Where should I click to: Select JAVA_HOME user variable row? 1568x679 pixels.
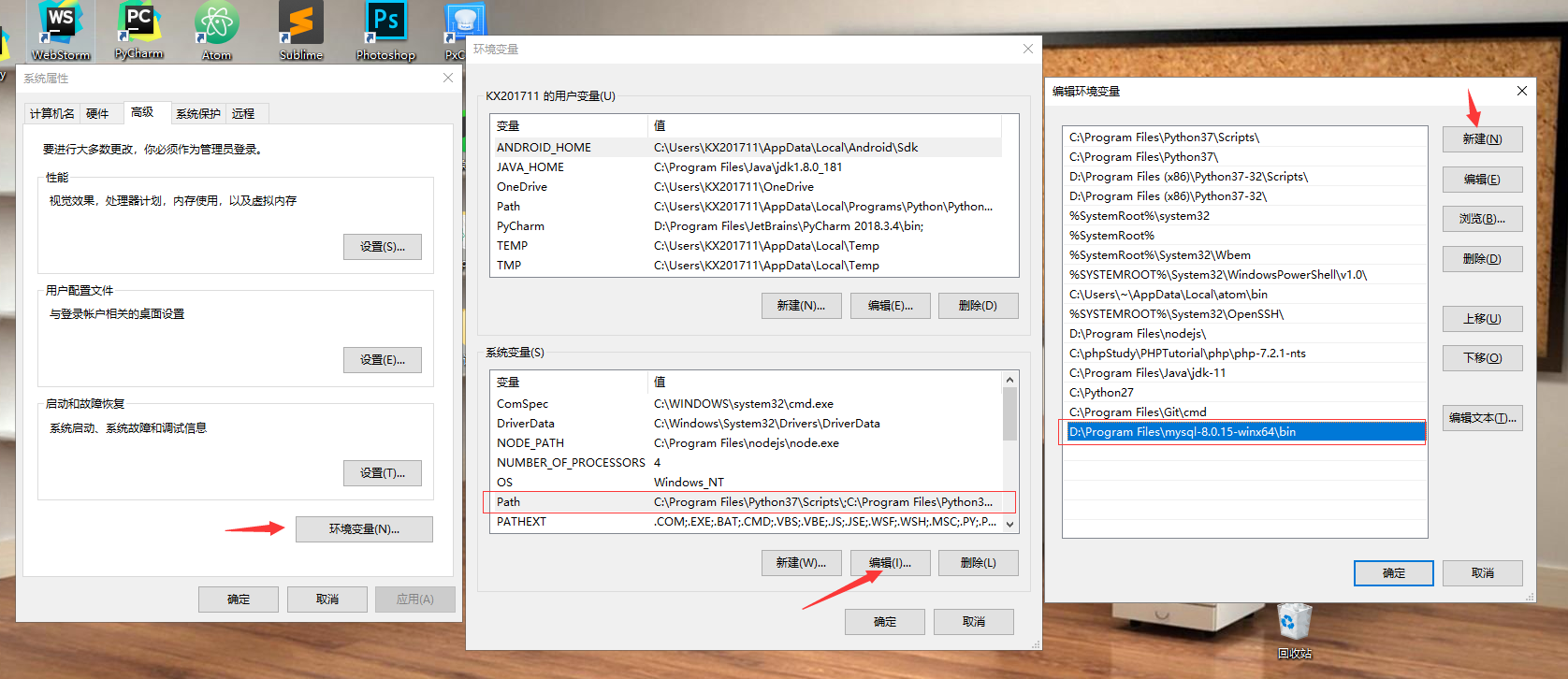tap(746, 167)
